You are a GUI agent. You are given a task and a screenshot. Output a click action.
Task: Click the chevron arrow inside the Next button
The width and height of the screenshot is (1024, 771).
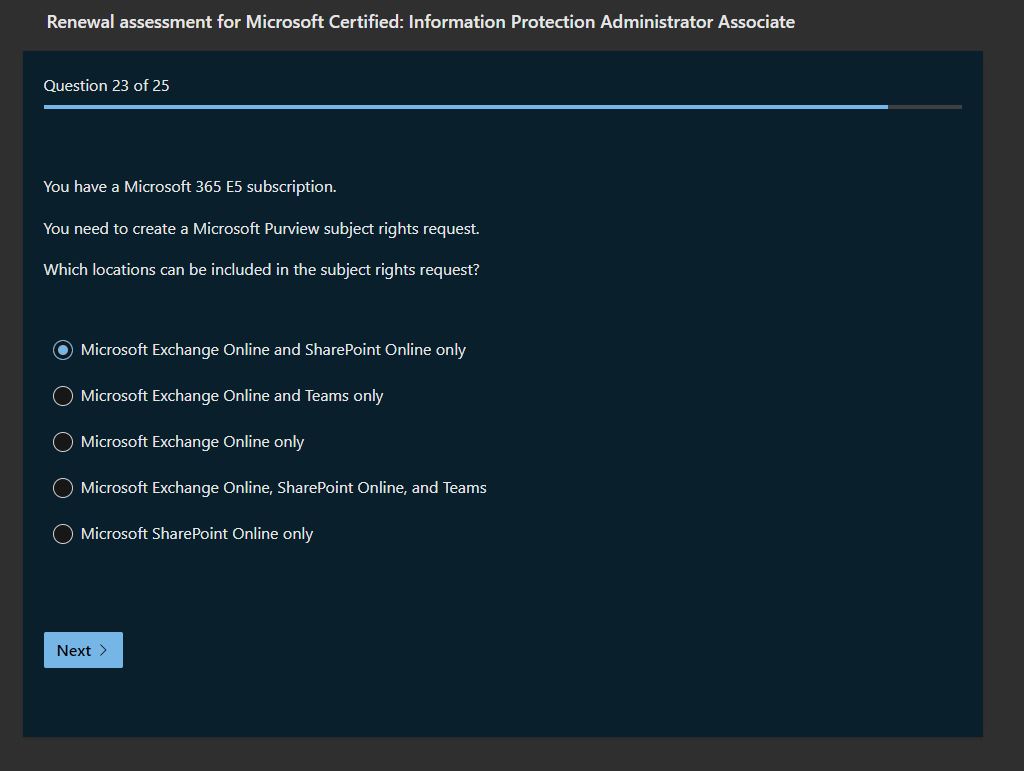tap(104, 650)
